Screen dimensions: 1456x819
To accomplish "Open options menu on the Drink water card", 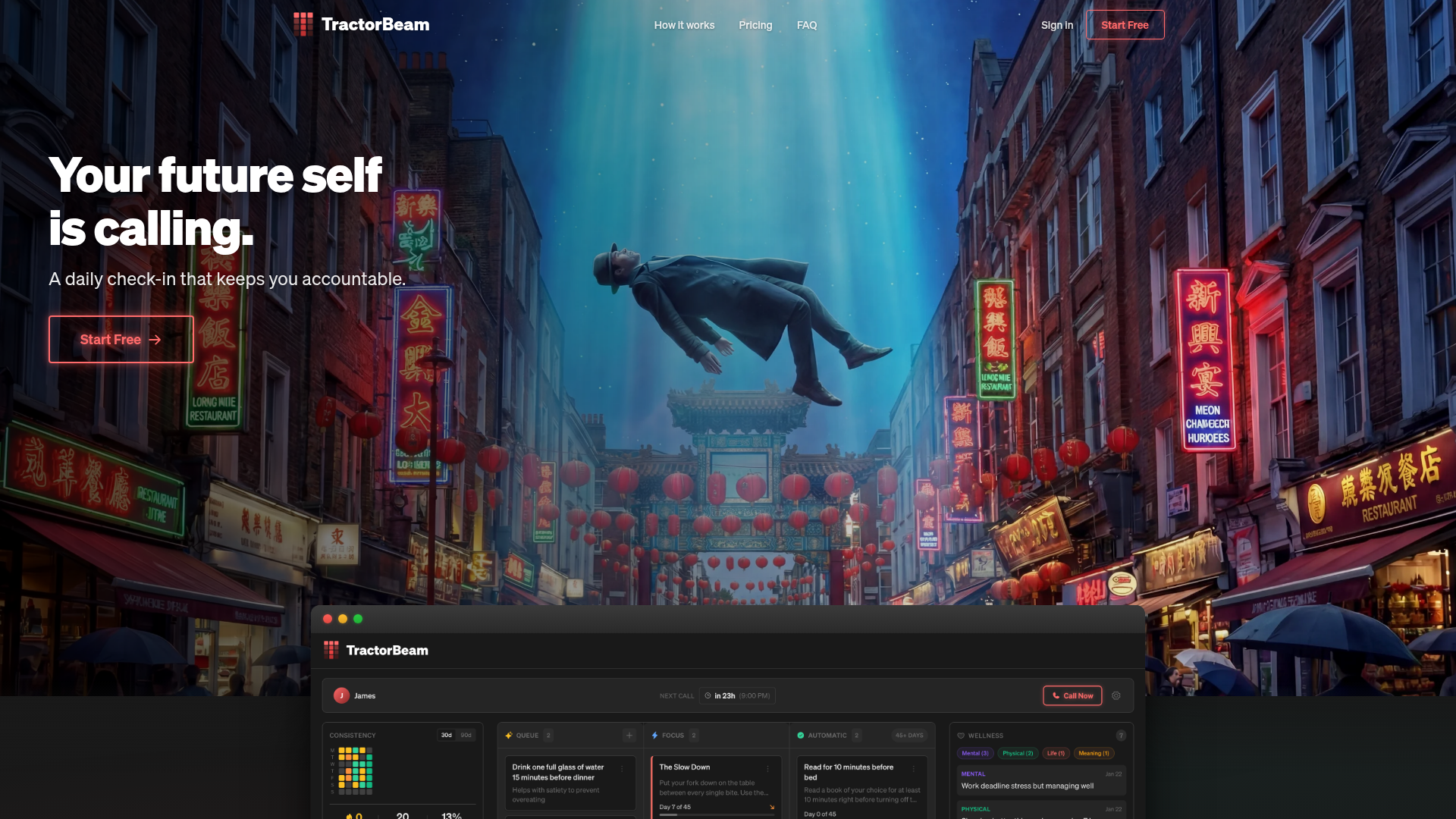I will (x=623, y=768).
